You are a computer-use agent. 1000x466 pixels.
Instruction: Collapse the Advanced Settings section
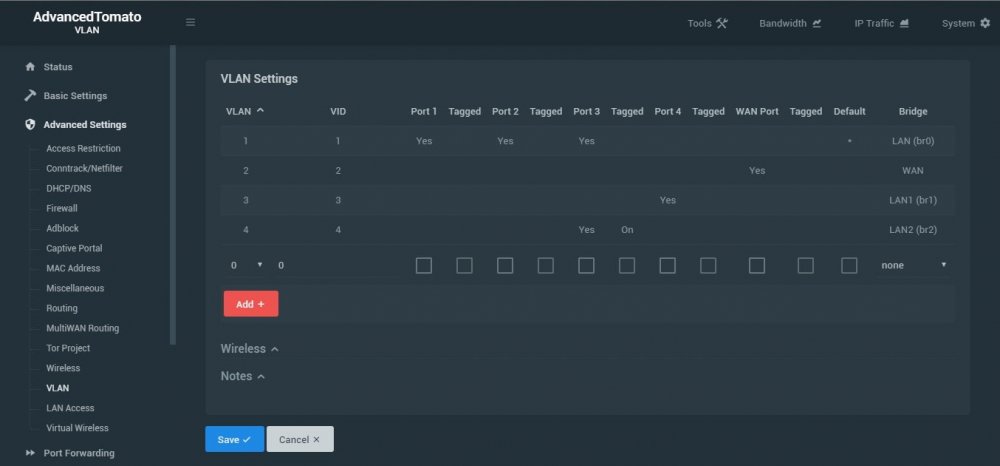[84, 124]
